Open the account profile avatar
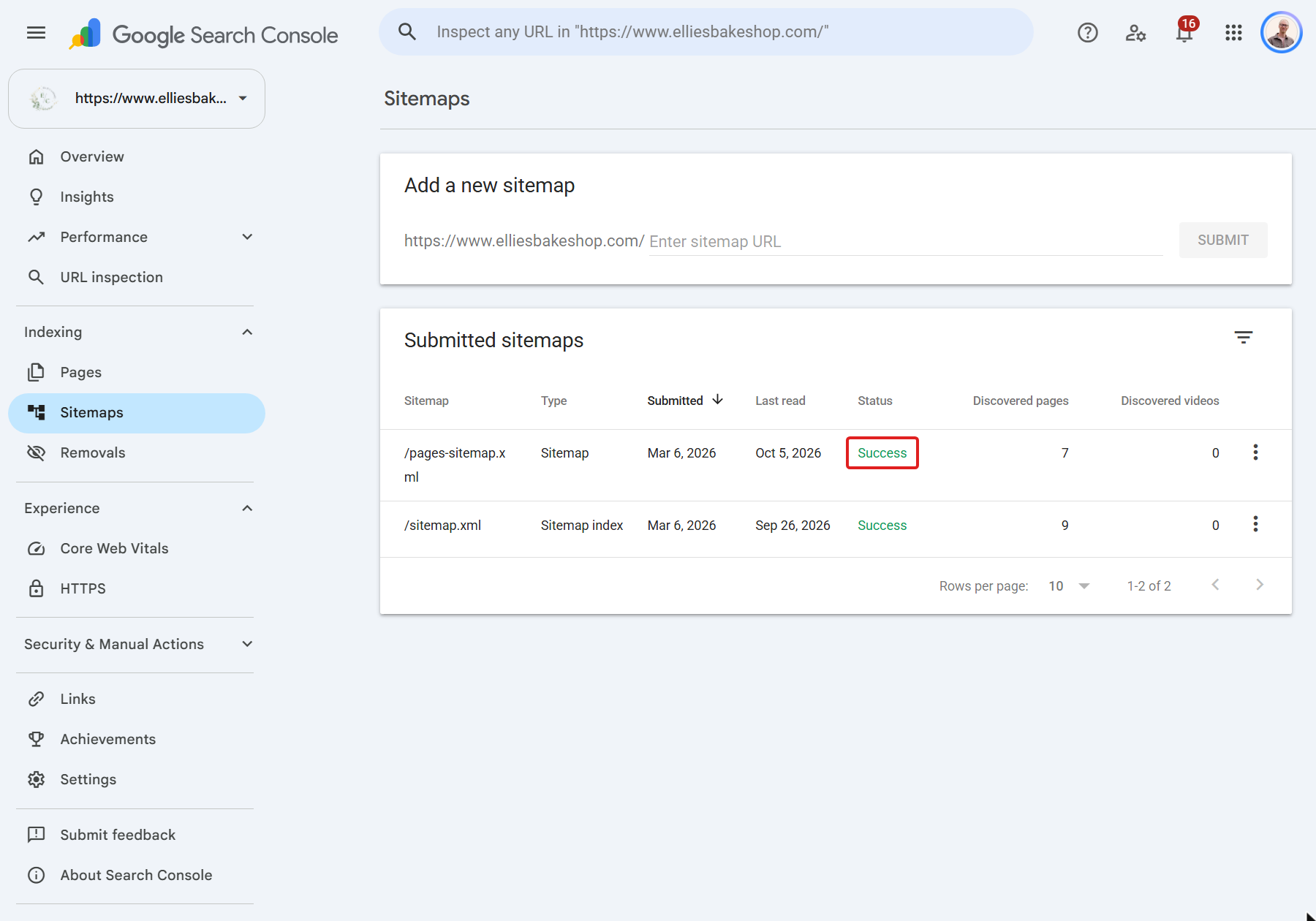Image resolution: width=1316 pixels, height=921 pixels. (1282, 33)
